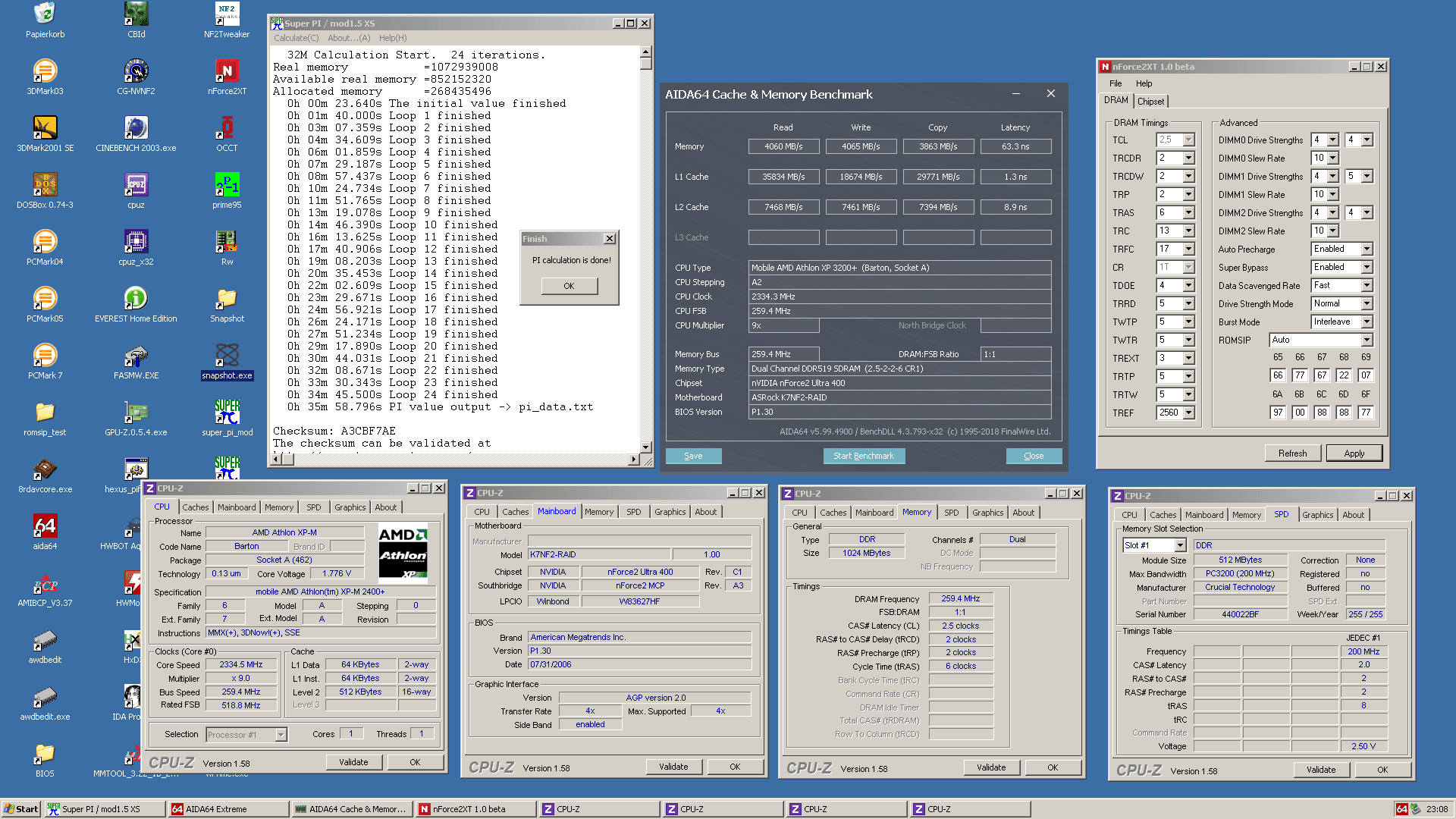Screen dimensions: 1456x819
Task: Select snapshot.exe desktop icon
Action: point(227,361)
